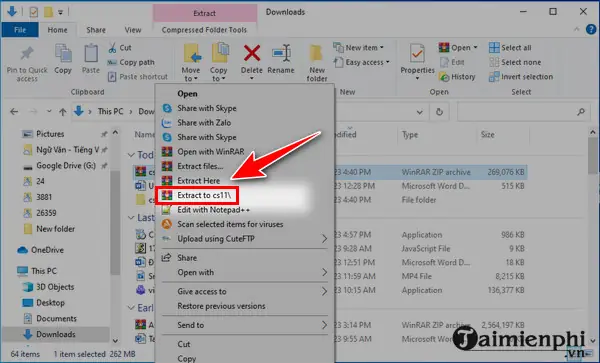The image size is (600, 363).
Task: Select Google Drive (G:) in sidebar
Action: point(66,166)
